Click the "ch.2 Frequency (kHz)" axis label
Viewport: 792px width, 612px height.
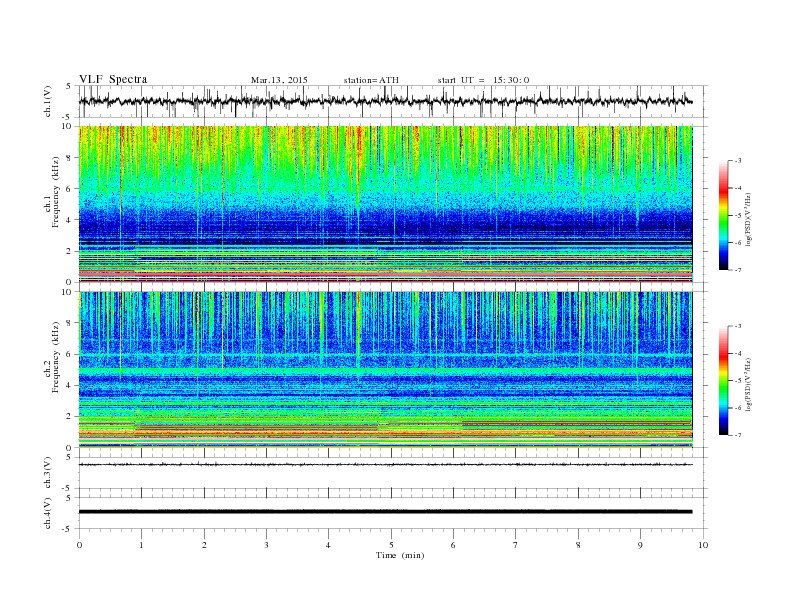click(x=52, y=356)
